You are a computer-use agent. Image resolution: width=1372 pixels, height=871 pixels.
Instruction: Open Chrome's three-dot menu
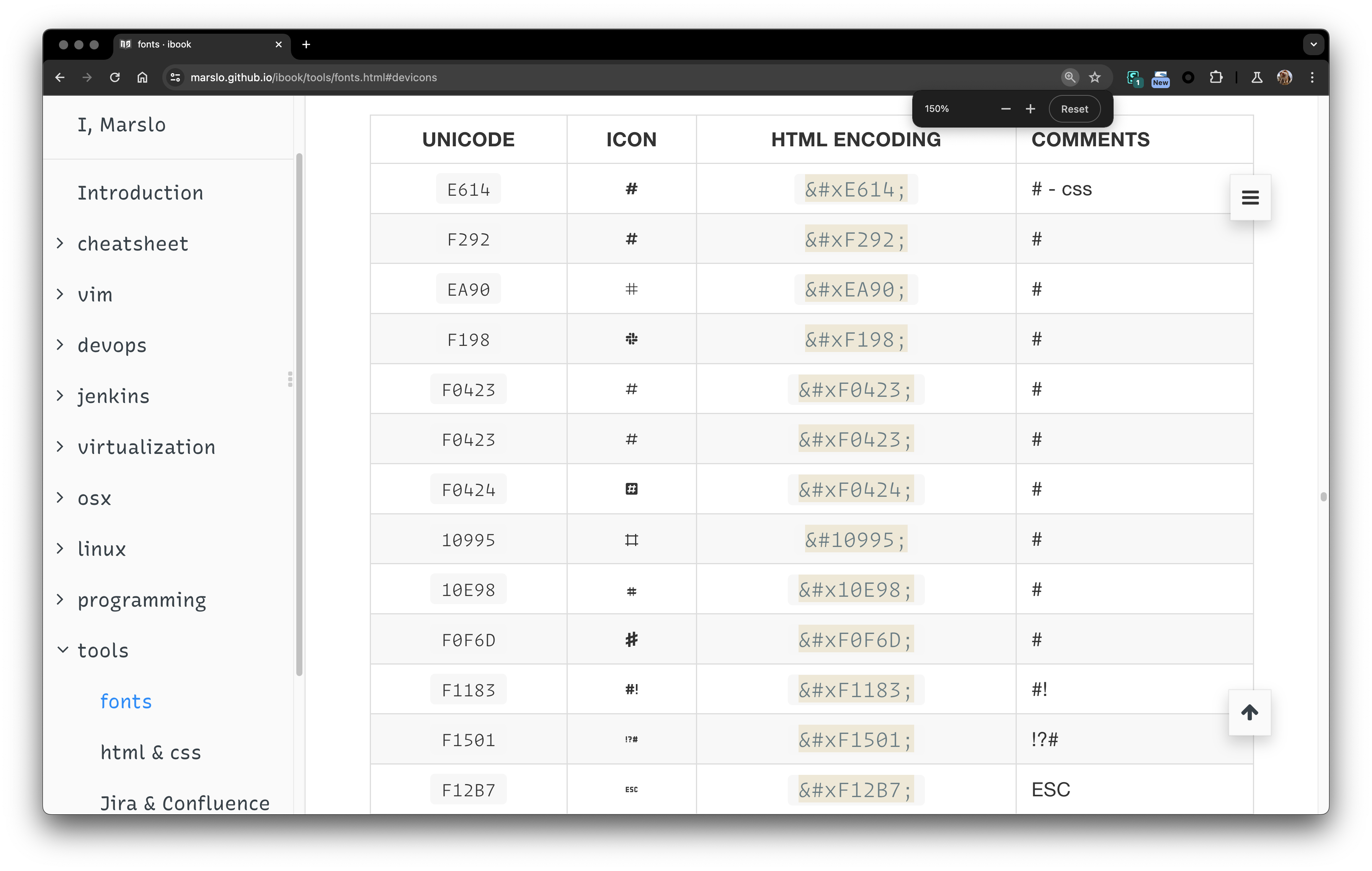point(1312,77)
